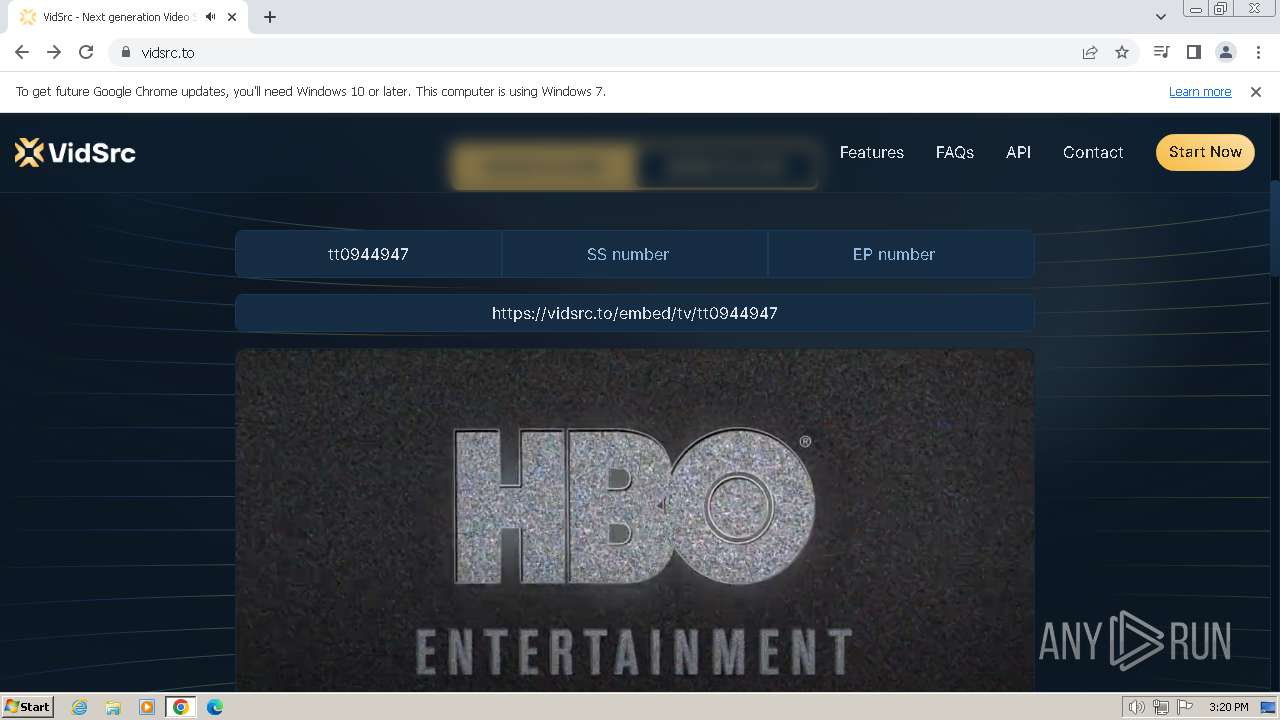
Task: Edit the tt0944947 ID field
Action: coord(368,254)
